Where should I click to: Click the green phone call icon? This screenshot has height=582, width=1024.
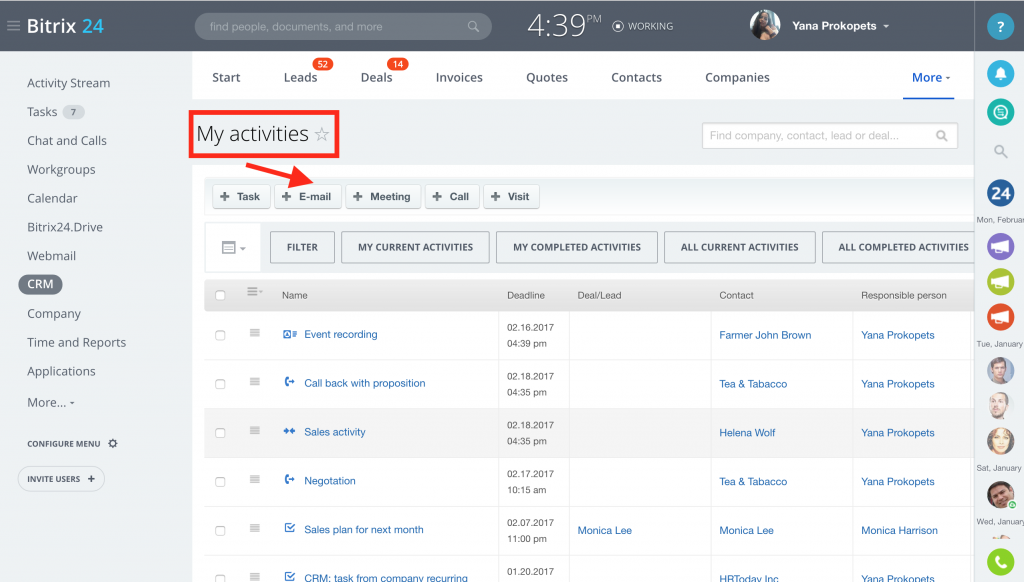click(1000, 562)
